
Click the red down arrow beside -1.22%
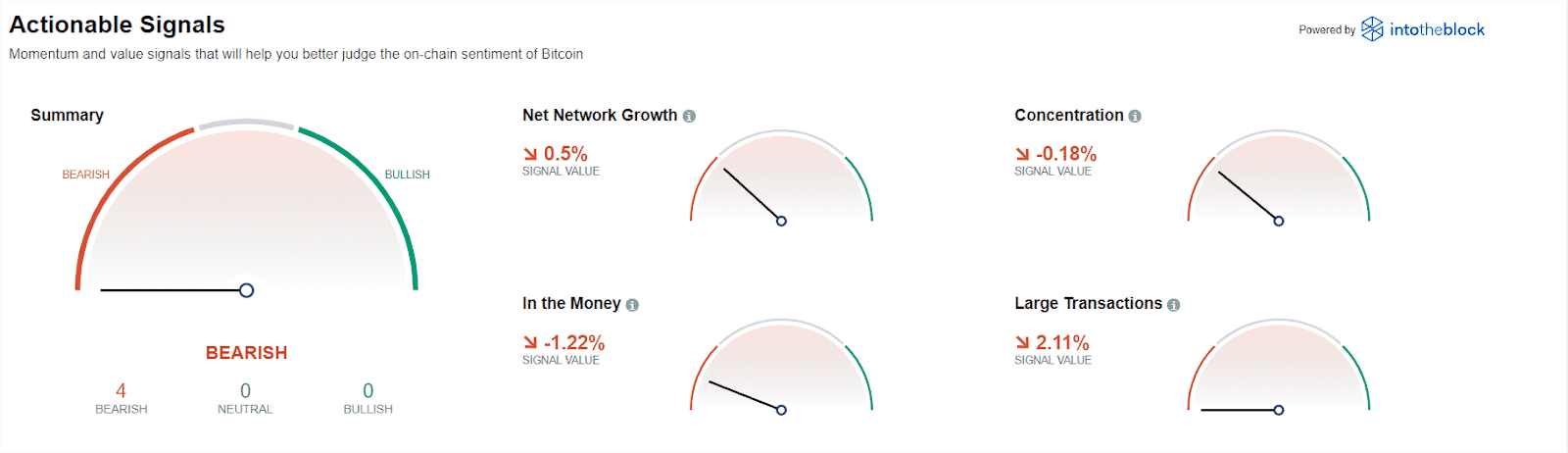(530, 342)
